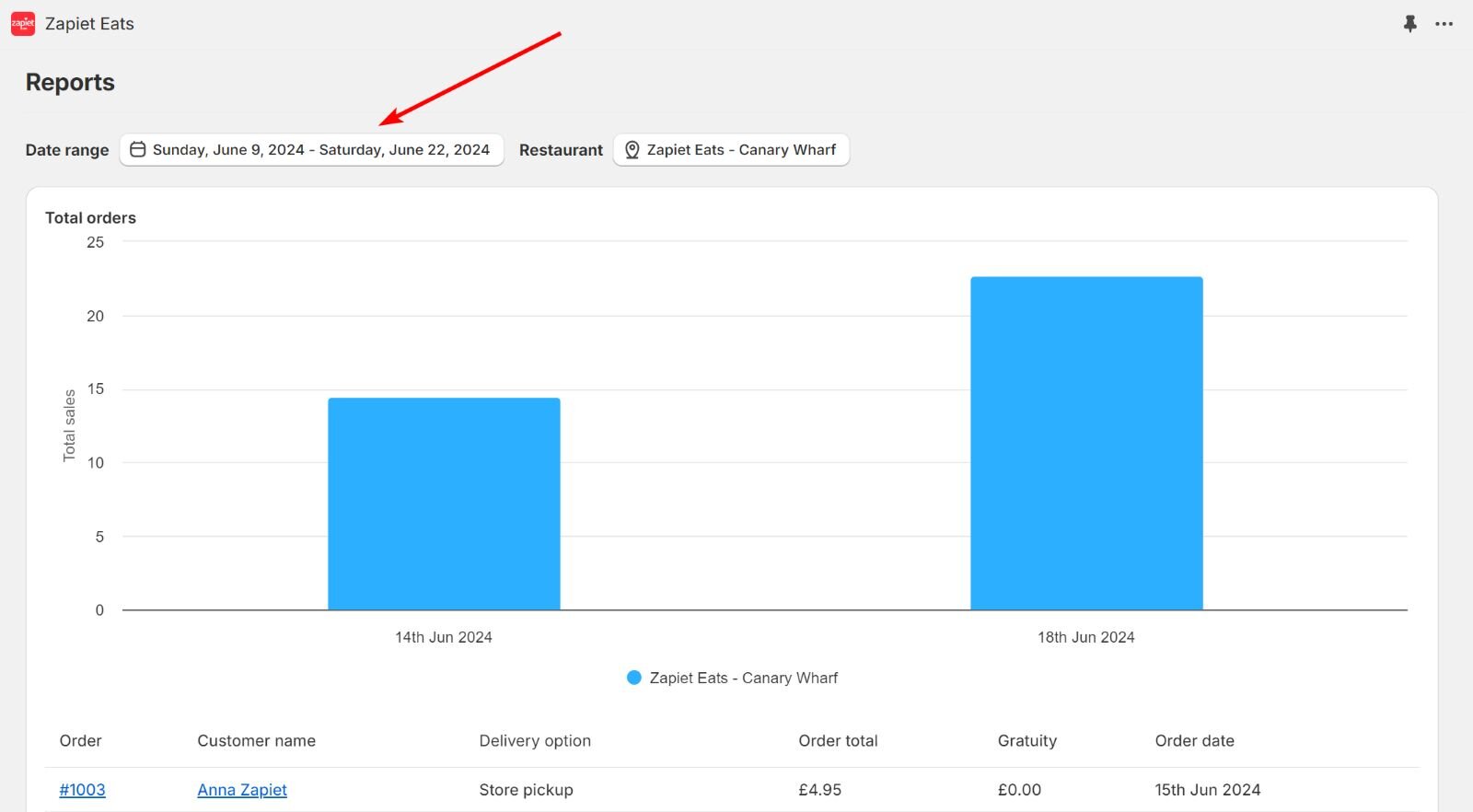Toggle the Zapiet Eats - Canary Wharf legend label
Viewport: 1473px width, 812px height.
(743, 678)
